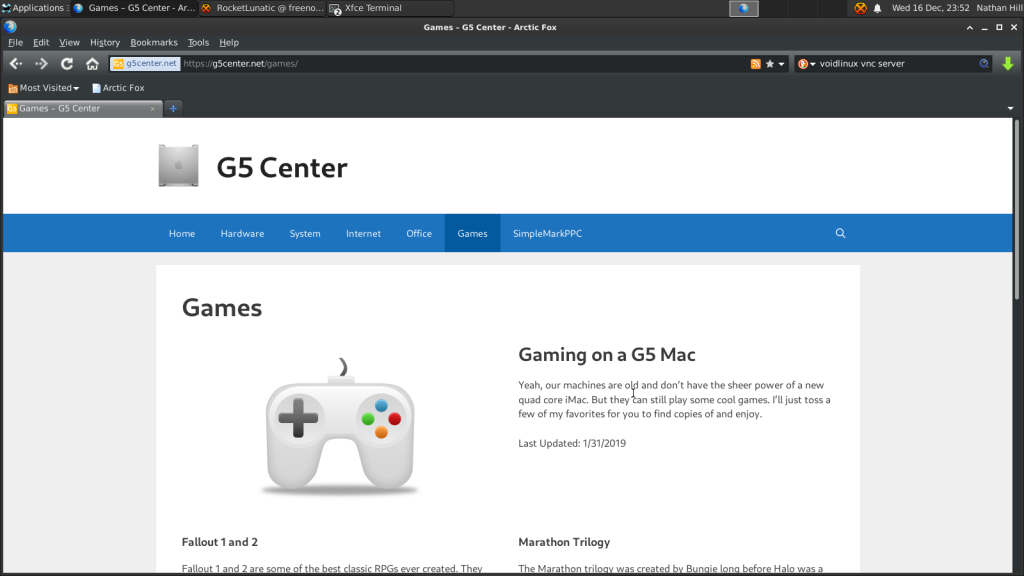
Task: Click the RSS feed icon in address bar
Action: (x=756, y=63)
